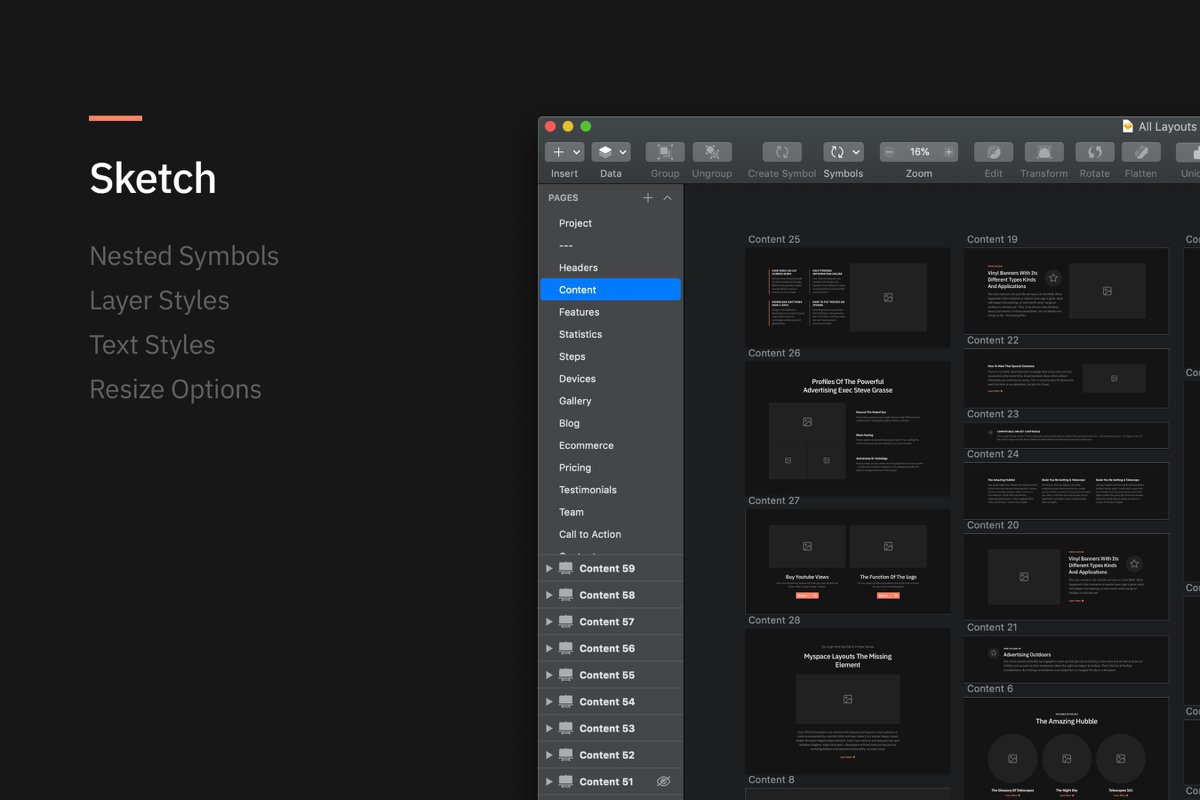Open the Insert dropdown arrow

577,153
